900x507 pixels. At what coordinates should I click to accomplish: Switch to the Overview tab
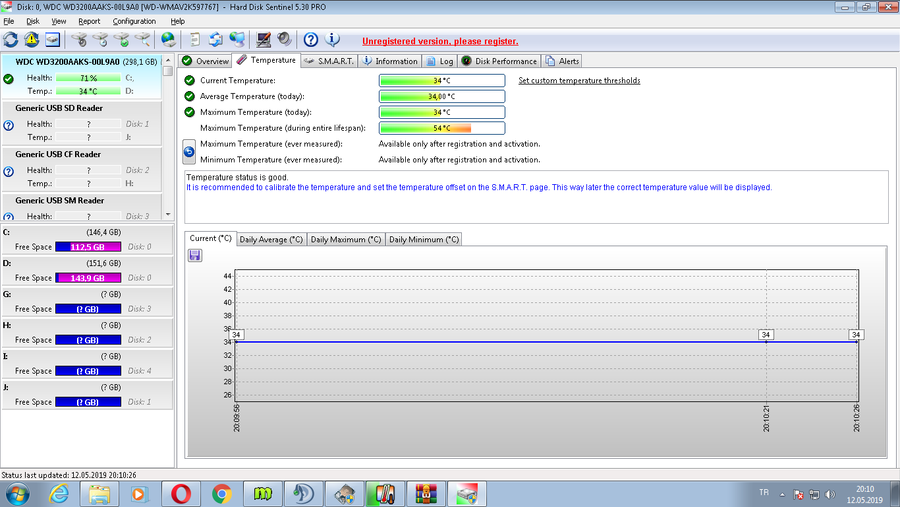(x=205, y=61)
